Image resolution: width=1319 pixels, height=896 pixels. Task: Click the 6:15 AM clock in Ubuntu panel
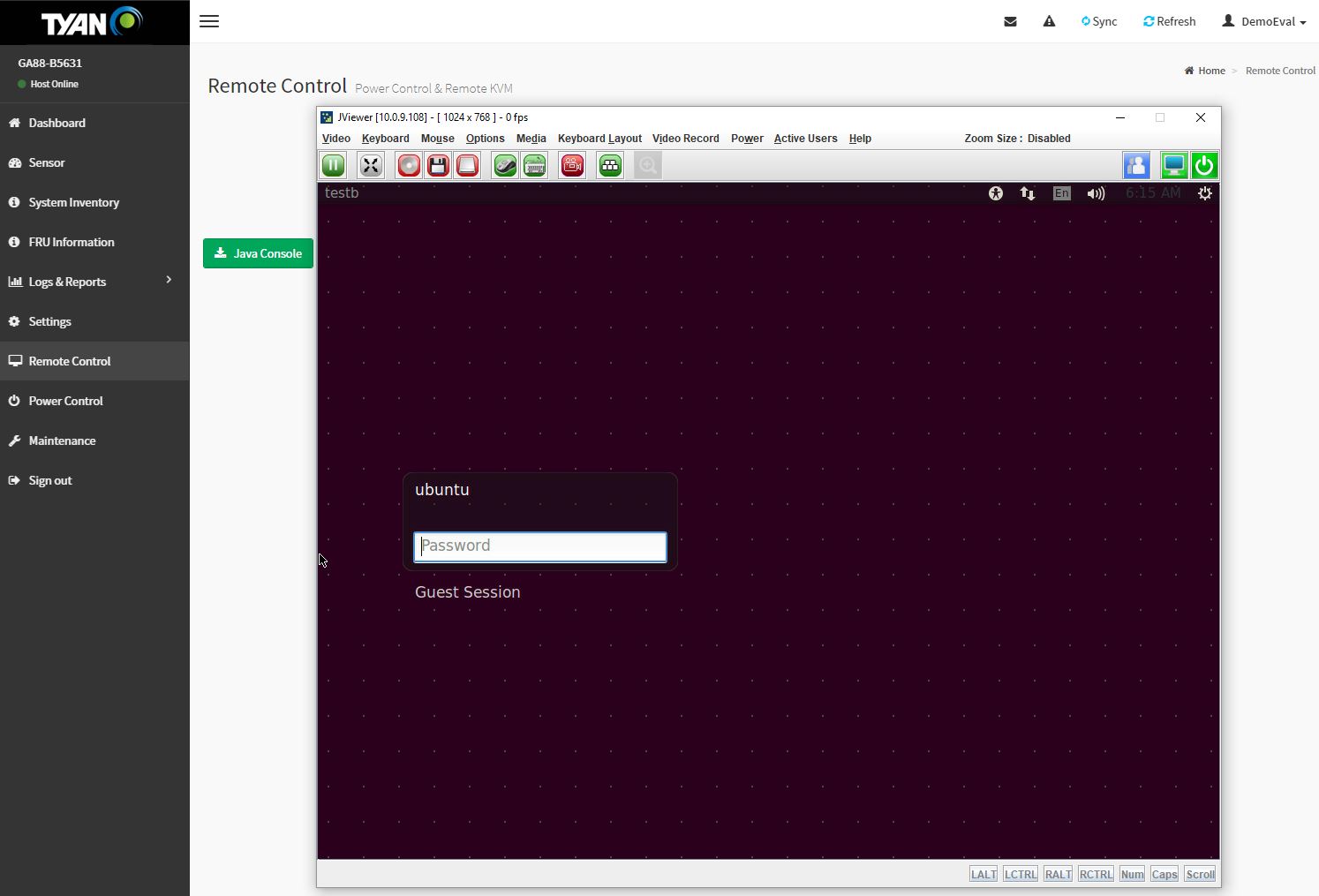tap(1153, 193)
